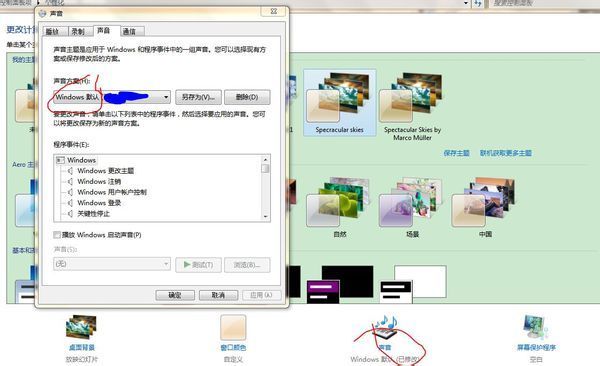Image resolution: width=600 pixels, height=366 pixels.
Task: Click the sound dialog title icon
Action: coord(42,13)
